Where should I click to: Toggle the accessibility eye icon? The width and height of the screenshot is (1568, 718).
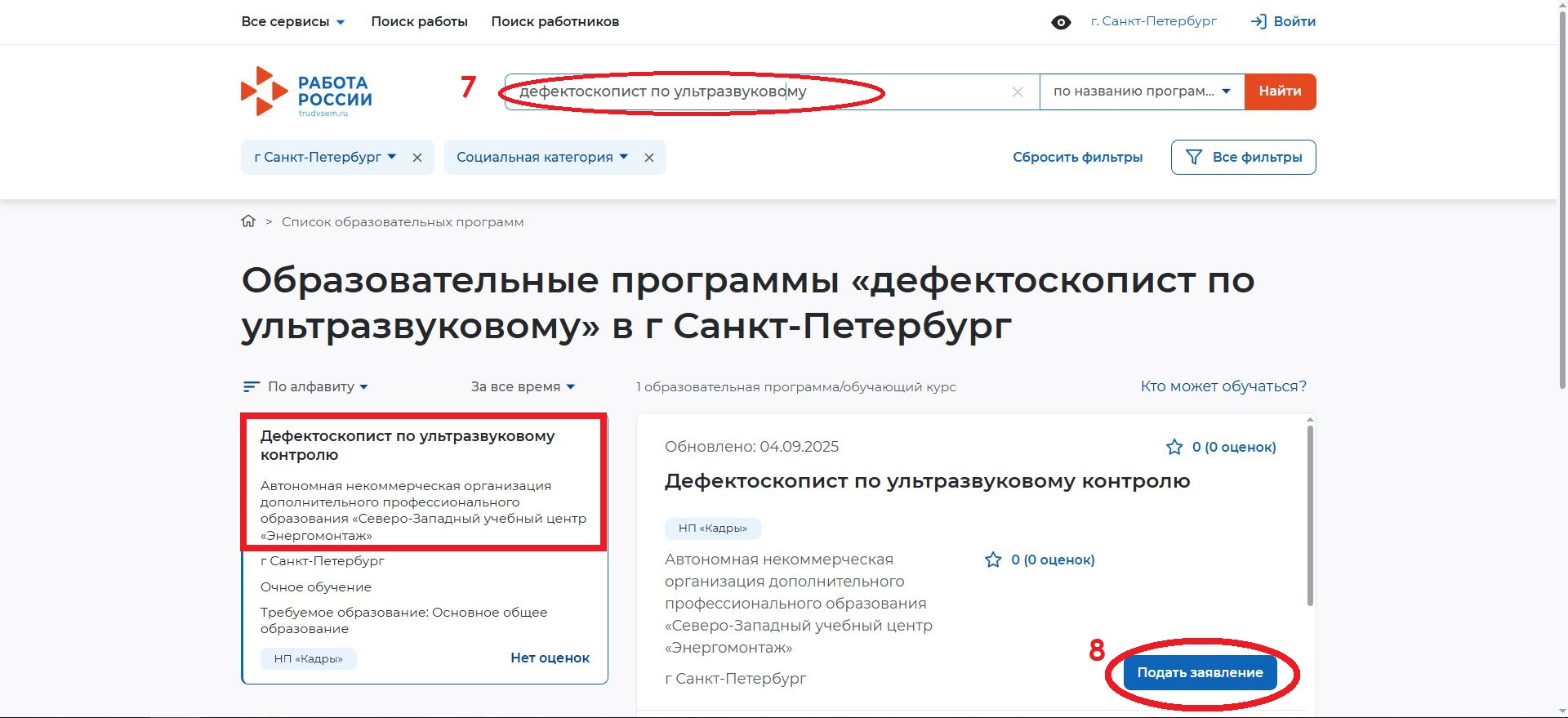point(1061,22)
